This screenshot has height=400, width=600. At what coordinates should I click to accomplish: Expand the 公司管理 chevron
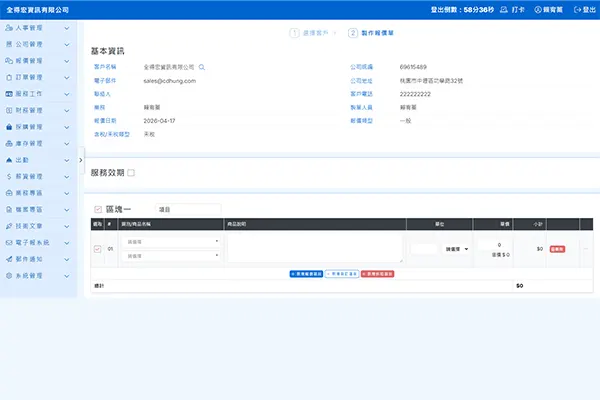click(x=67, y=45)
